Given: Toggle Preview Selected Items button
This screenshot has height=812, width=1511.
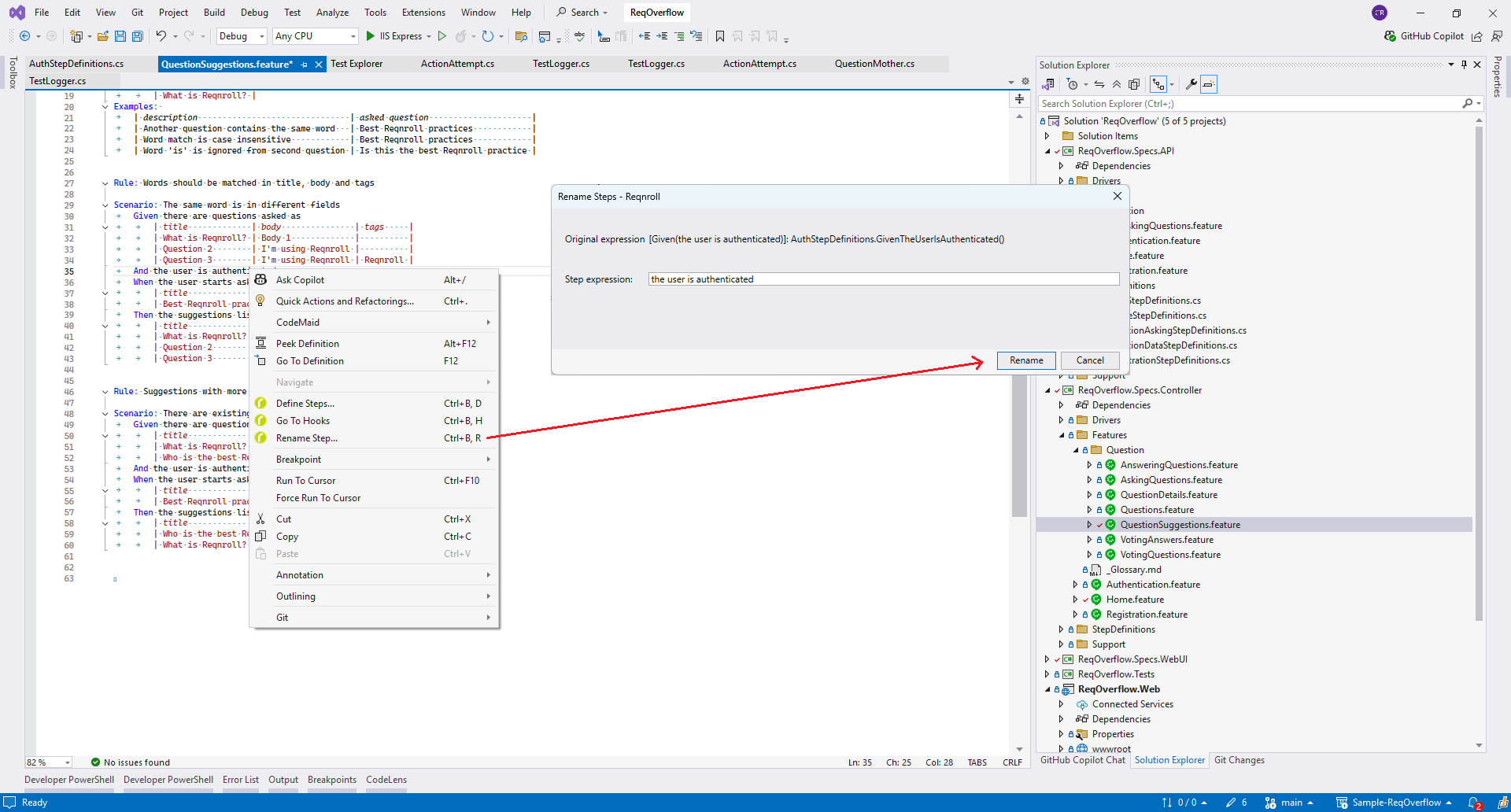Looking at the screenshot, I should click(1209, 84).
